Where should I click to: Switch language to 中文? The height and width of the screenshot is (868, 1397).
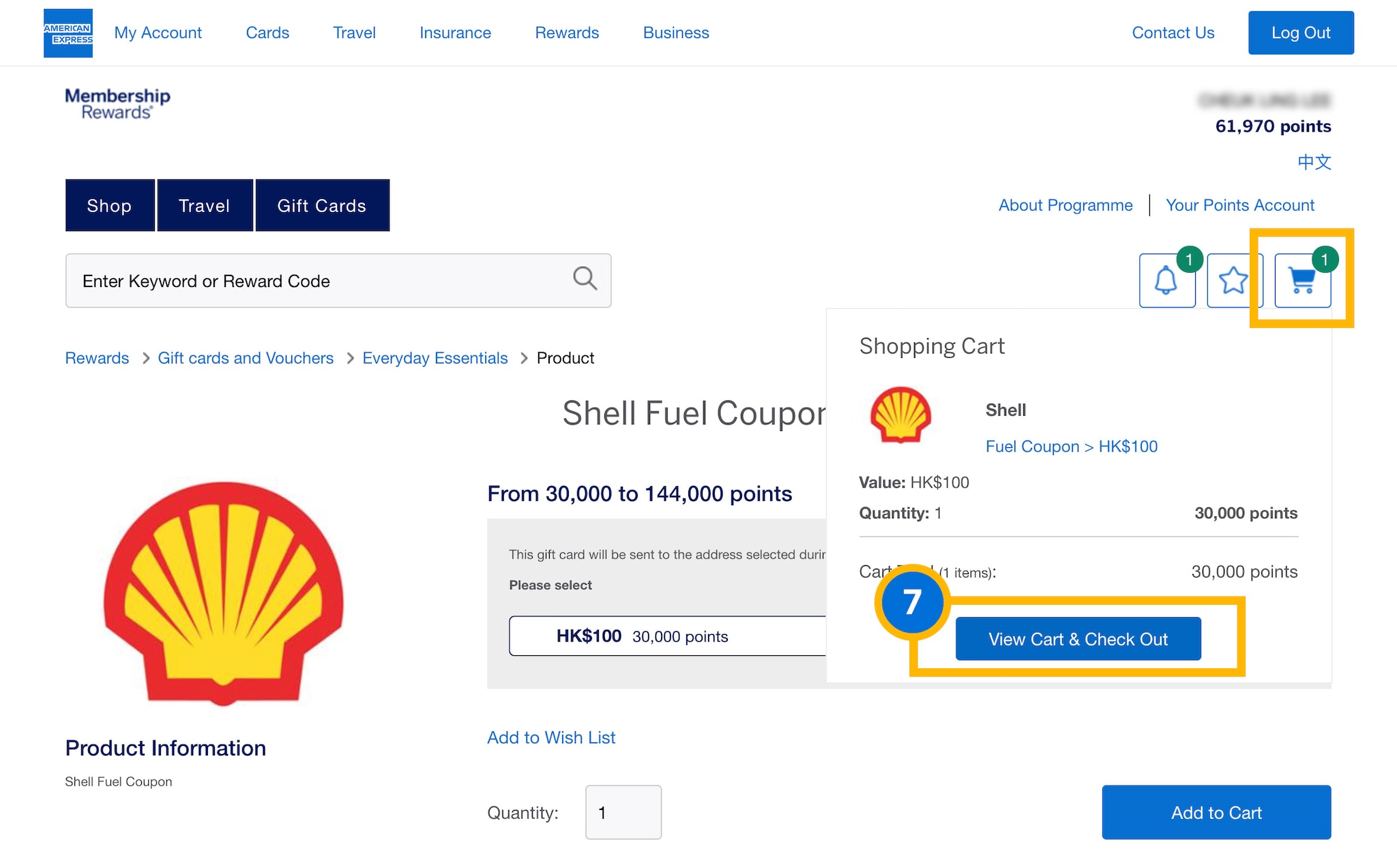point(1314,162)
